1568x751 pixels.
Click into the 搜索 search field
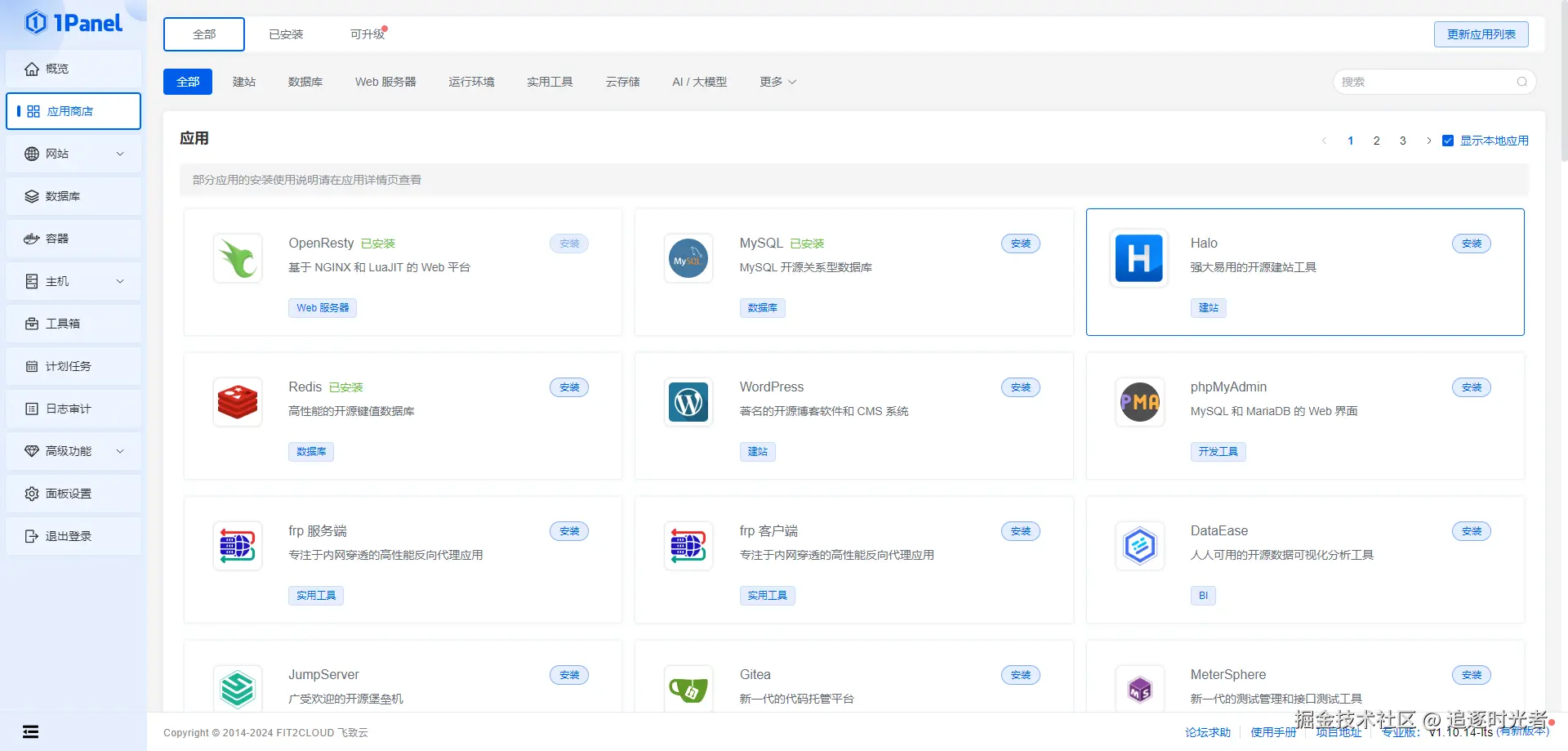pyautogui.click(x=1434, y=82)
